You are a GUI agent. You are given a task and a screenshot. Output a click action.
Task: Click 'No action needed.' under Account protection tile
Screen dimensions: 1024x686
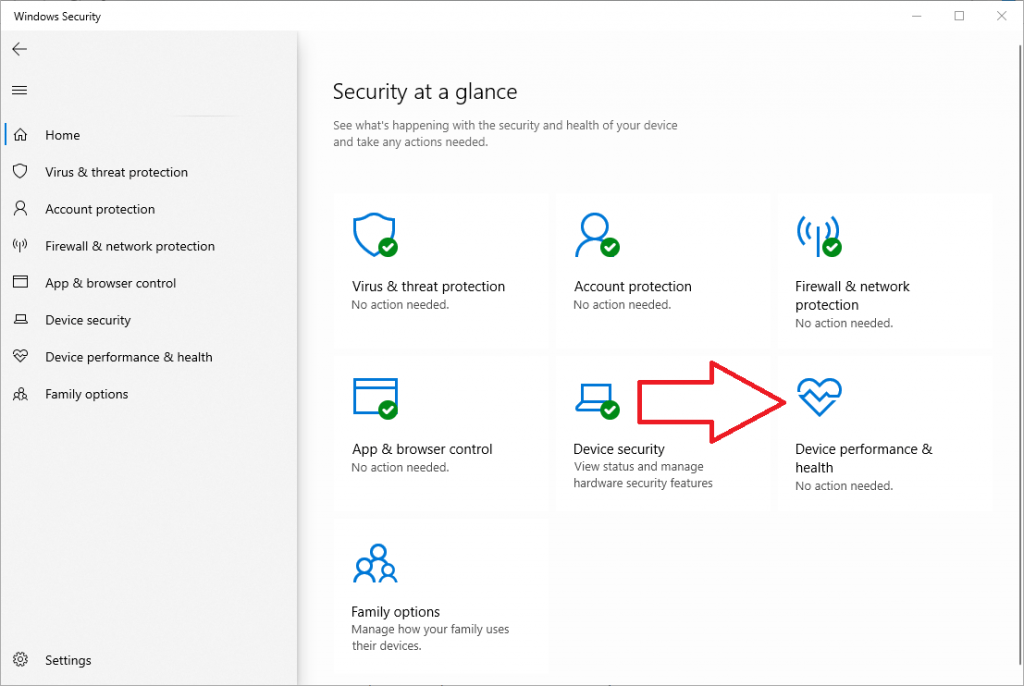pyautogui.click(x=622, y=304)
